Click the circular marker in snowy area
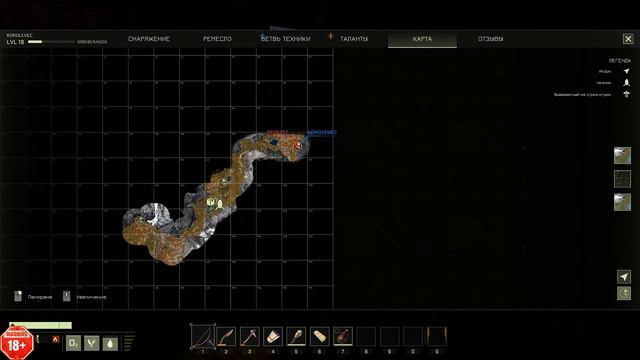The height and width of the screenshot is (360, 640). pyautogui.click(x=140, y=220)
